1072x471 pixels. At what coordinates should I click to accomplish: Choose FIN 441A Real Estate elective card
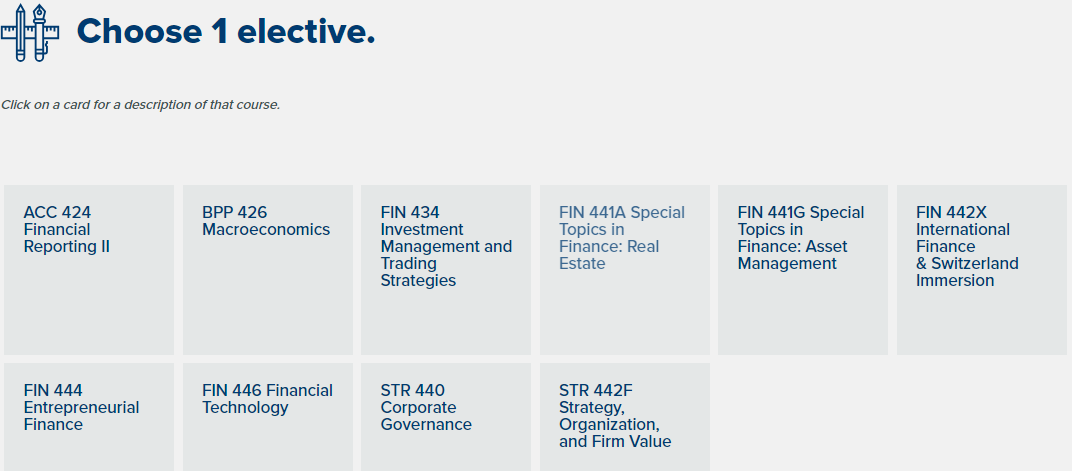pyautogui.click(x=625, y=270)
